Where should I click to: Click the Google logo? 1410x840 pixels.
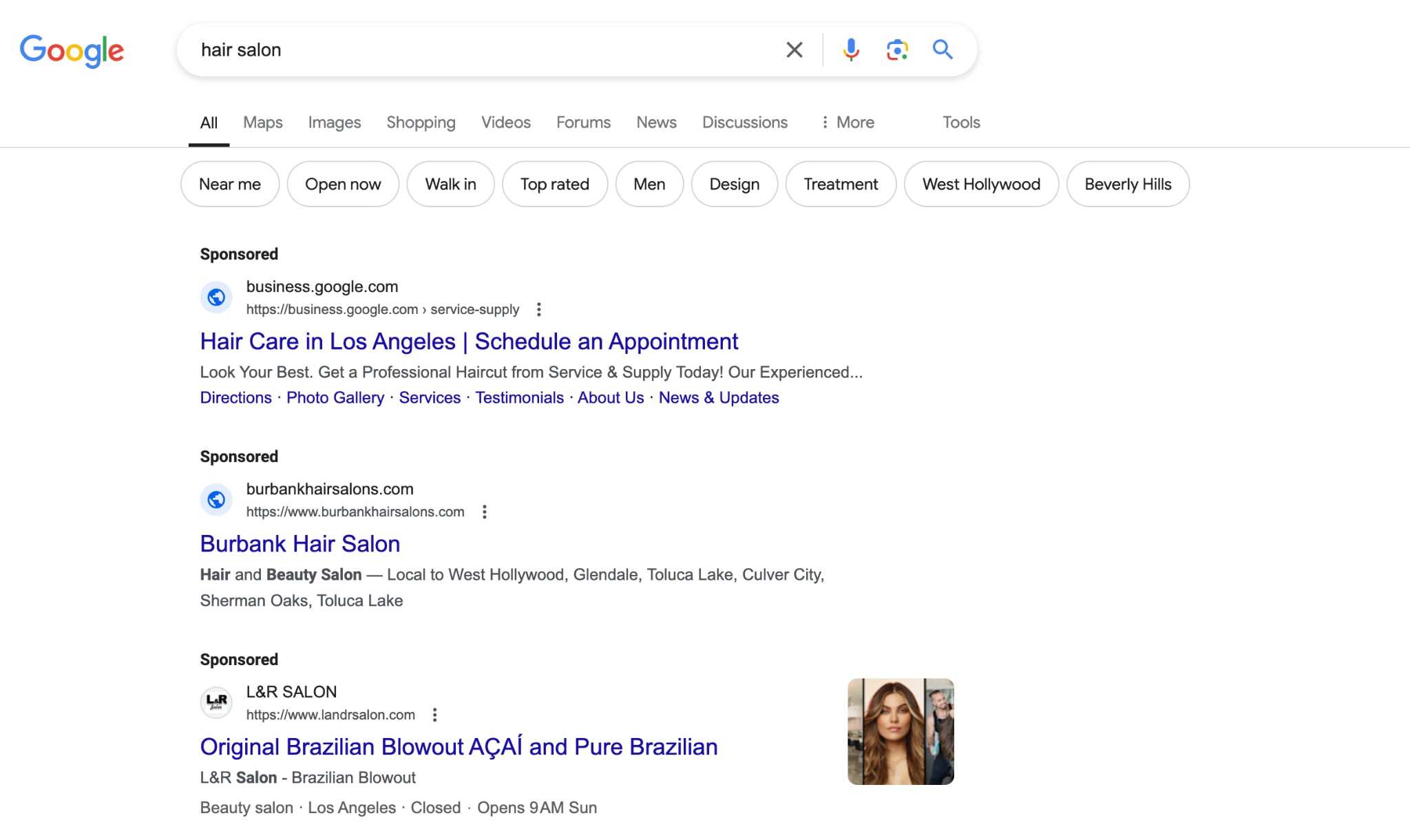pos(72,50)
